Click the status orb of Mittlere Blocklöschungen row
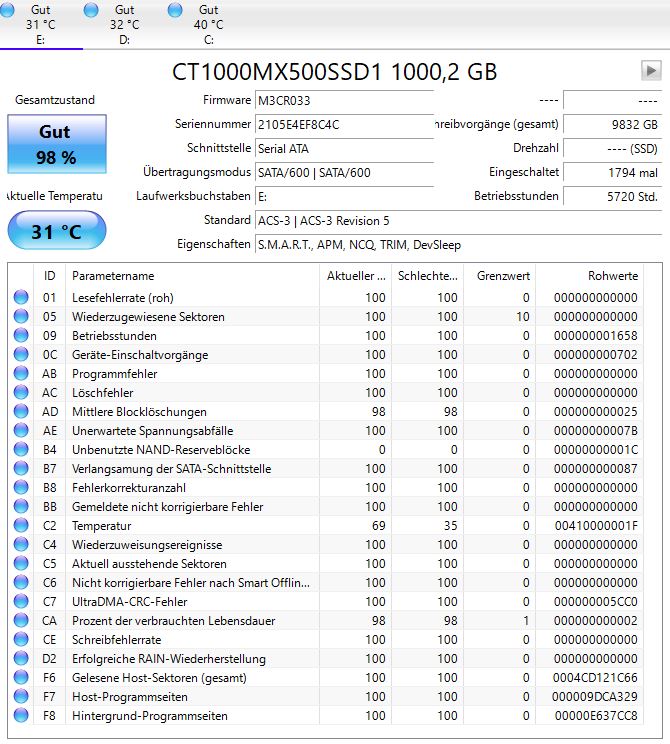This screenshot has width=670, height=744. 21,411
